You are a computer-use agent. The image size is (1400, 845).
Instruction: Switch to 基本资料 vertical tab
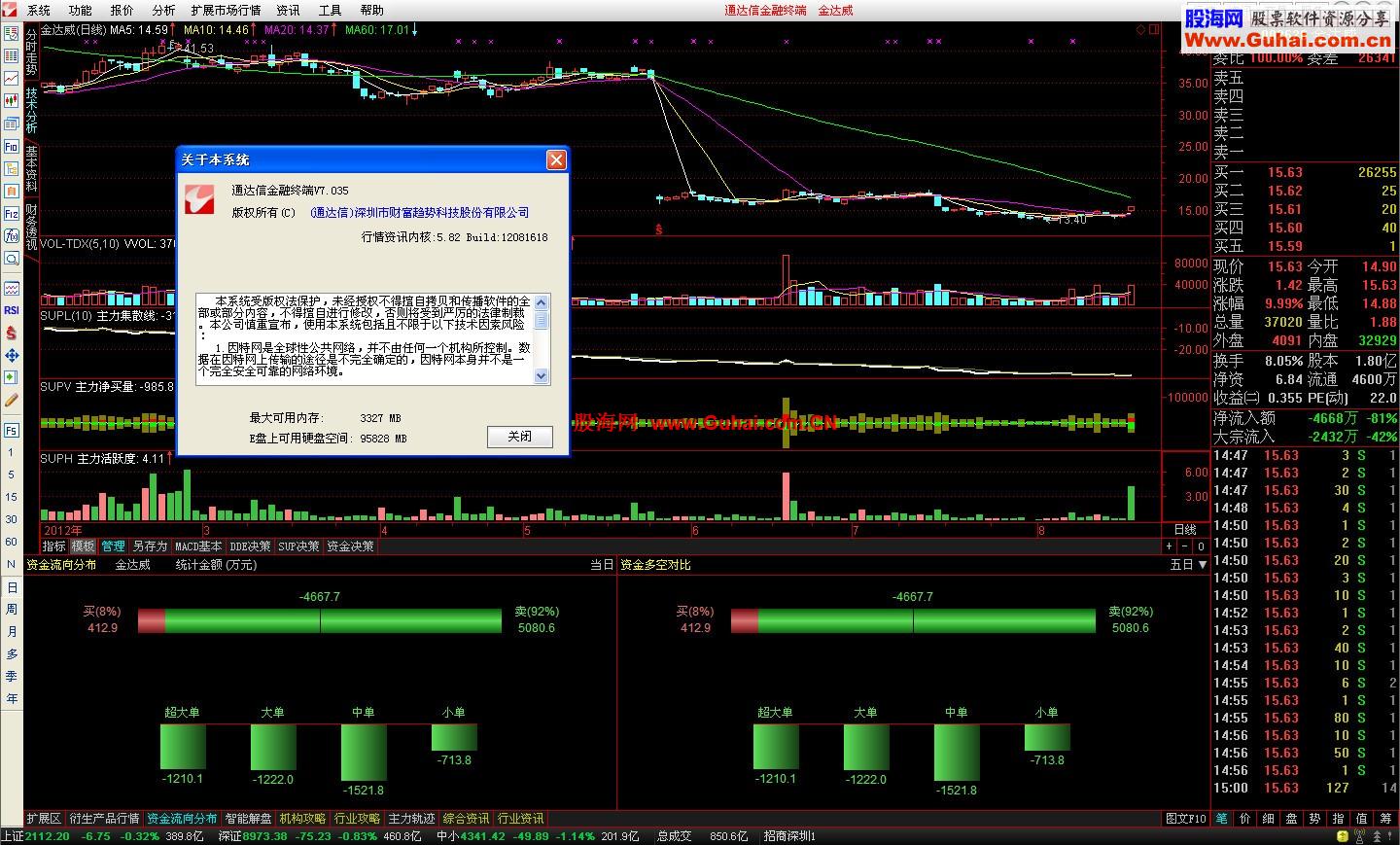(x=31, y=168)
